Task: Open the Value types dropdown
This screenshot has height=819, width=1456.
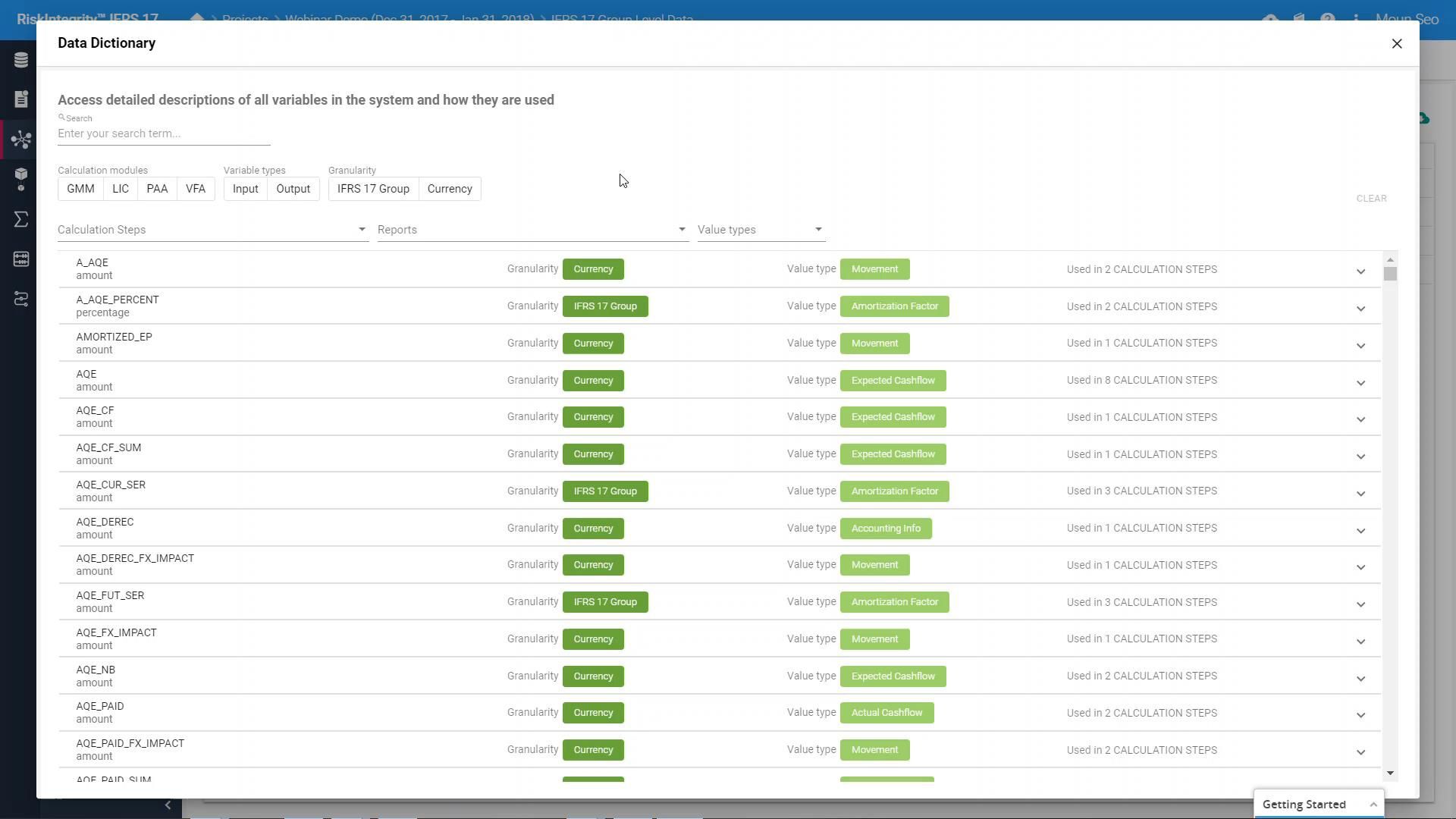Action: click(x=761, y=230)
